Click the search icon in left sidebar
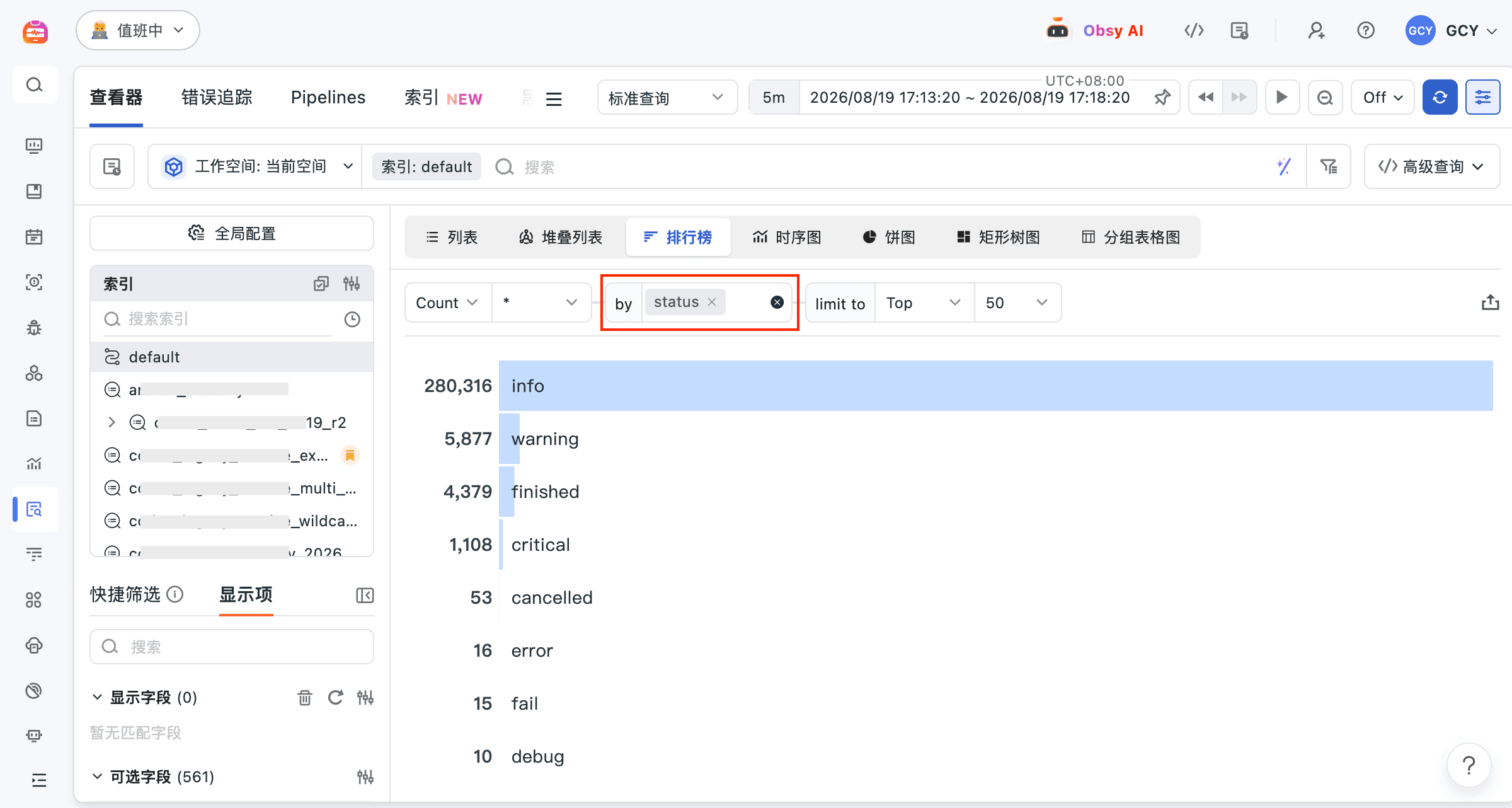Image resolution: width=1512 pixels, height=808 pixels. pos(35,84)
